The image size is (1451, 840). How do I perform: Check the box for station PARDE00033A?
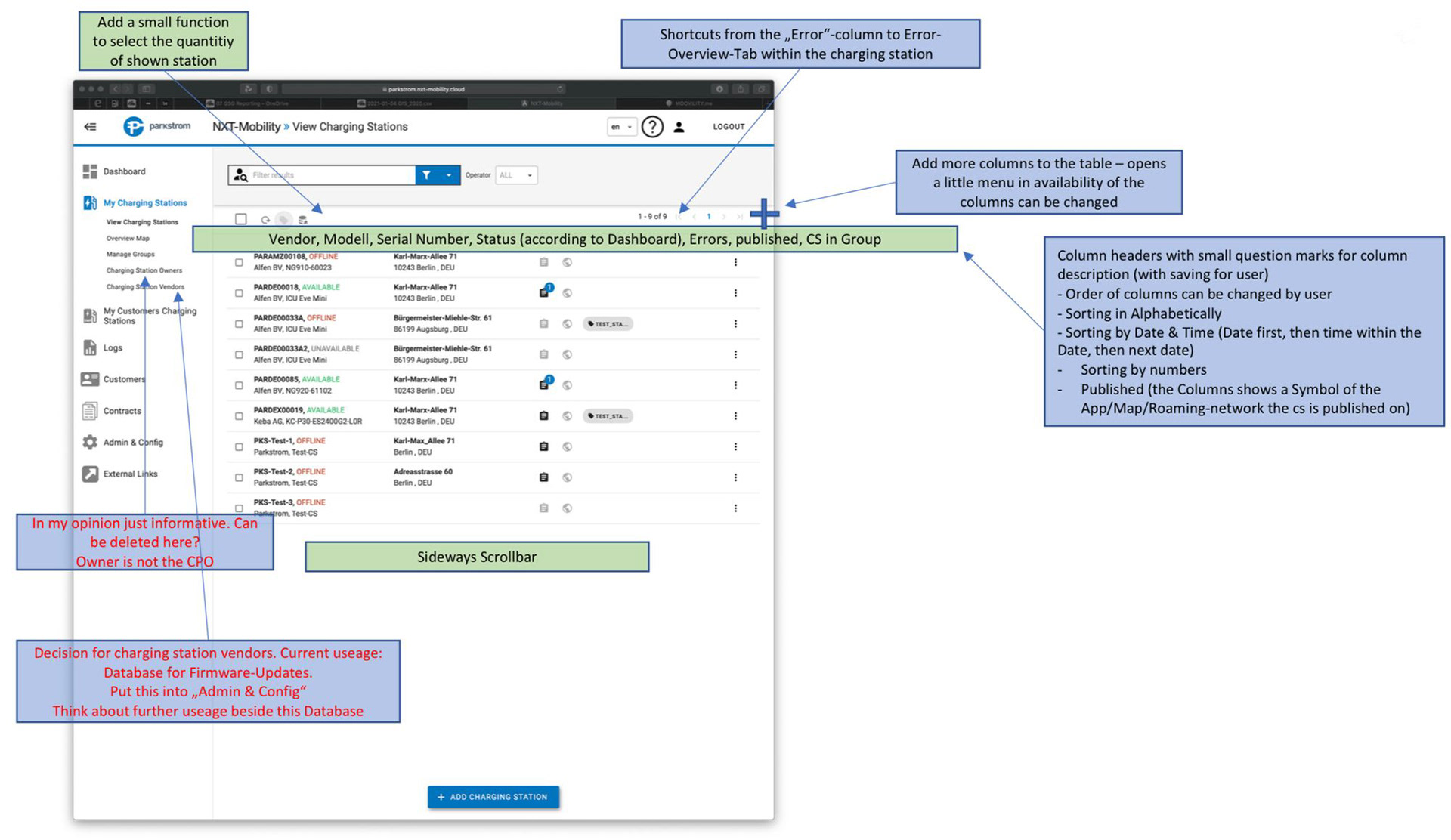coord(239,324)
